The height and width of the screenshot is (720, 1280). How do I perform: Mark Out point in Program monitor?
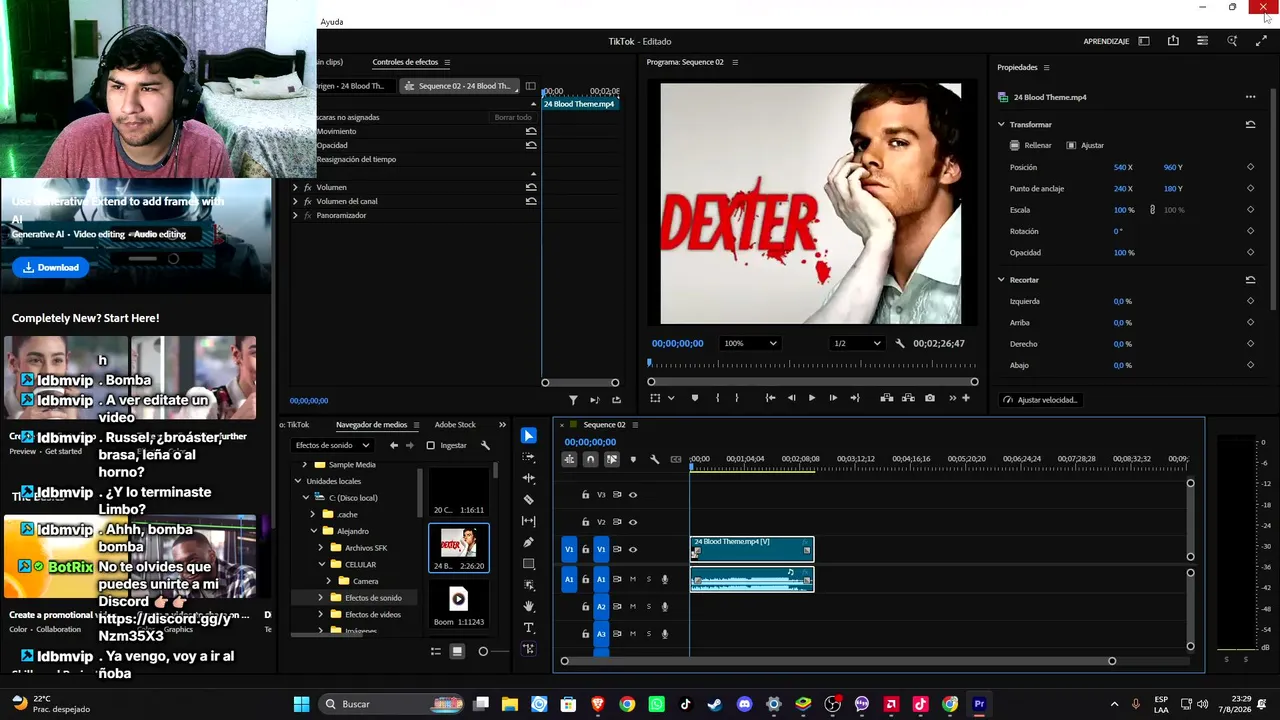[x=737, y=398]
